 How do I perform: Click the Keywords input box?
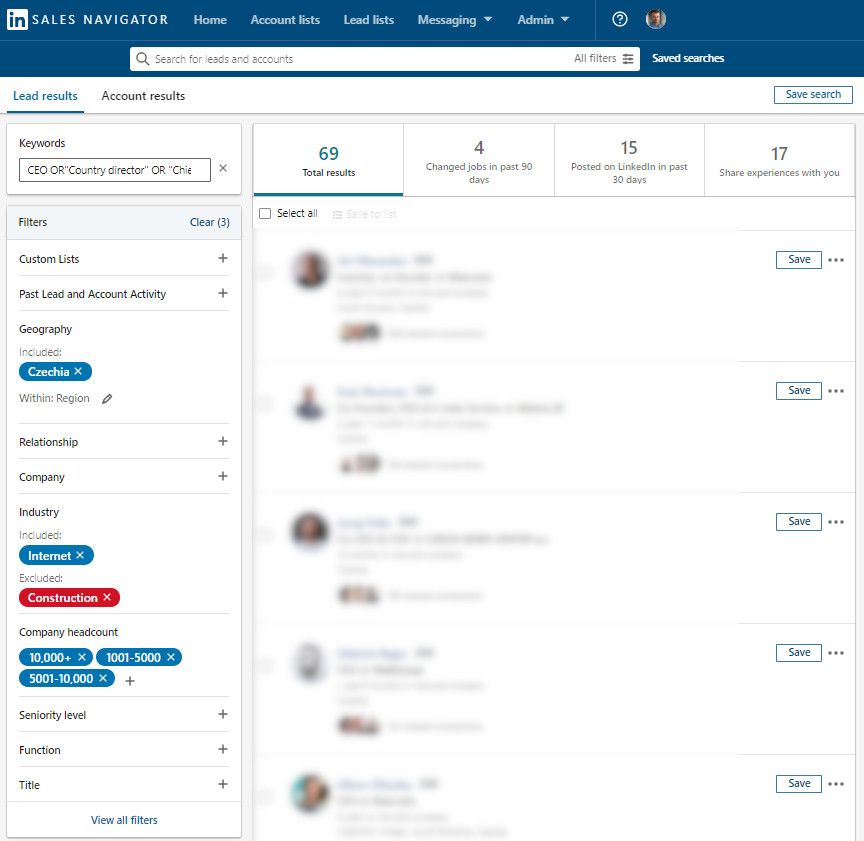115,170
